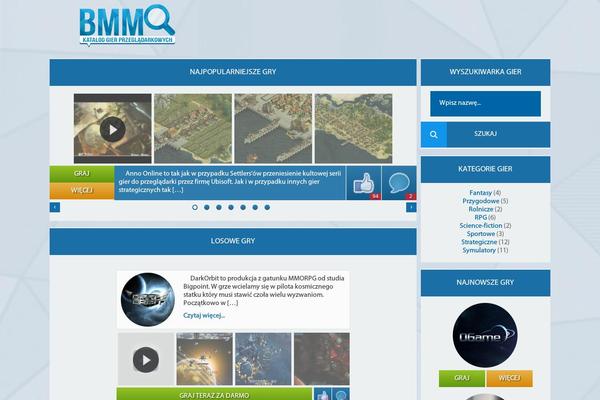Screen dimensions: 600x400
Task: Click the NAJNOWSZE GRY header
Action: 485,282
